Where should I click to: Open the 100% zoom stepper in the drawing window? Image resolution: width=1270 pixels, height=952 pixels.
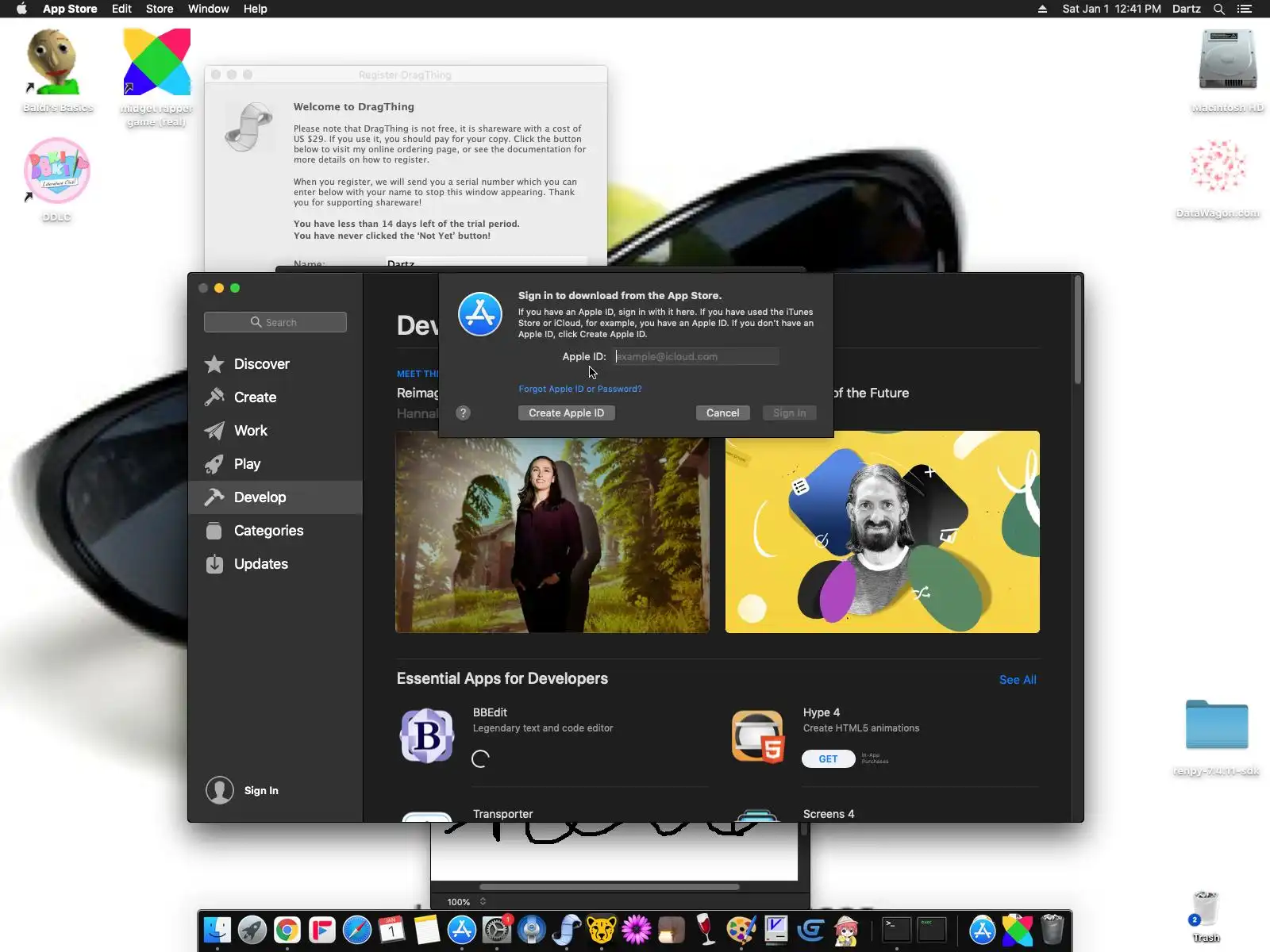pos(483,902)
